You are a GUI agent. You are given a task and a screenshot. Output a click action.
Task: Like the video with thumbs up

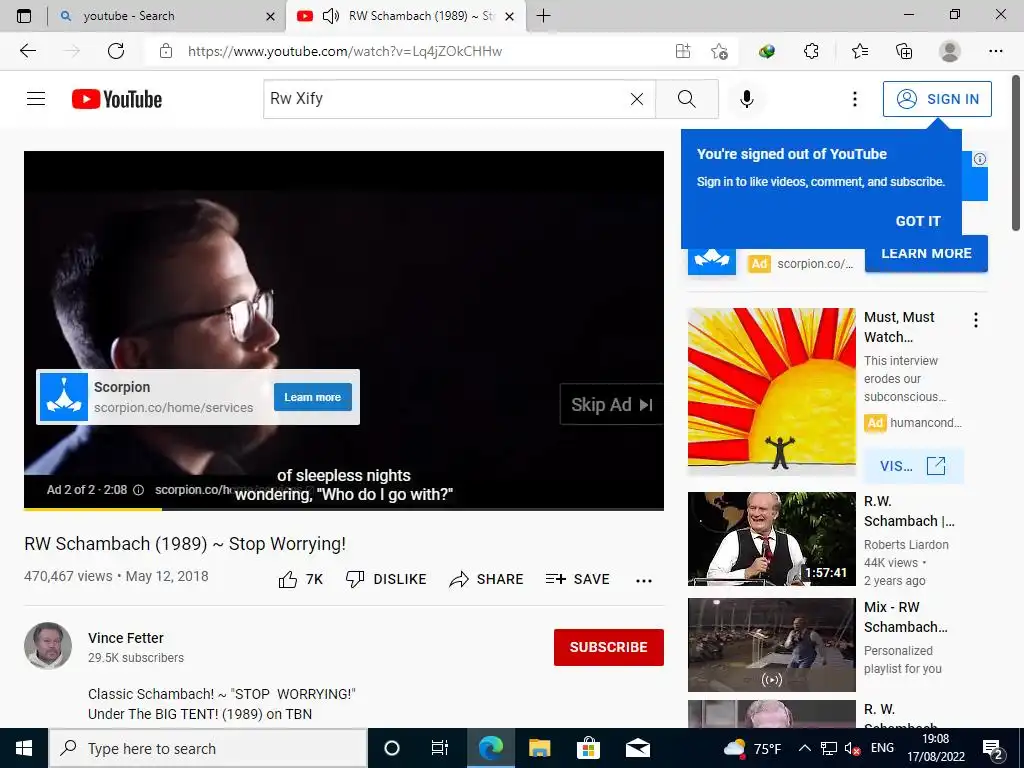[x=300, y=579]
